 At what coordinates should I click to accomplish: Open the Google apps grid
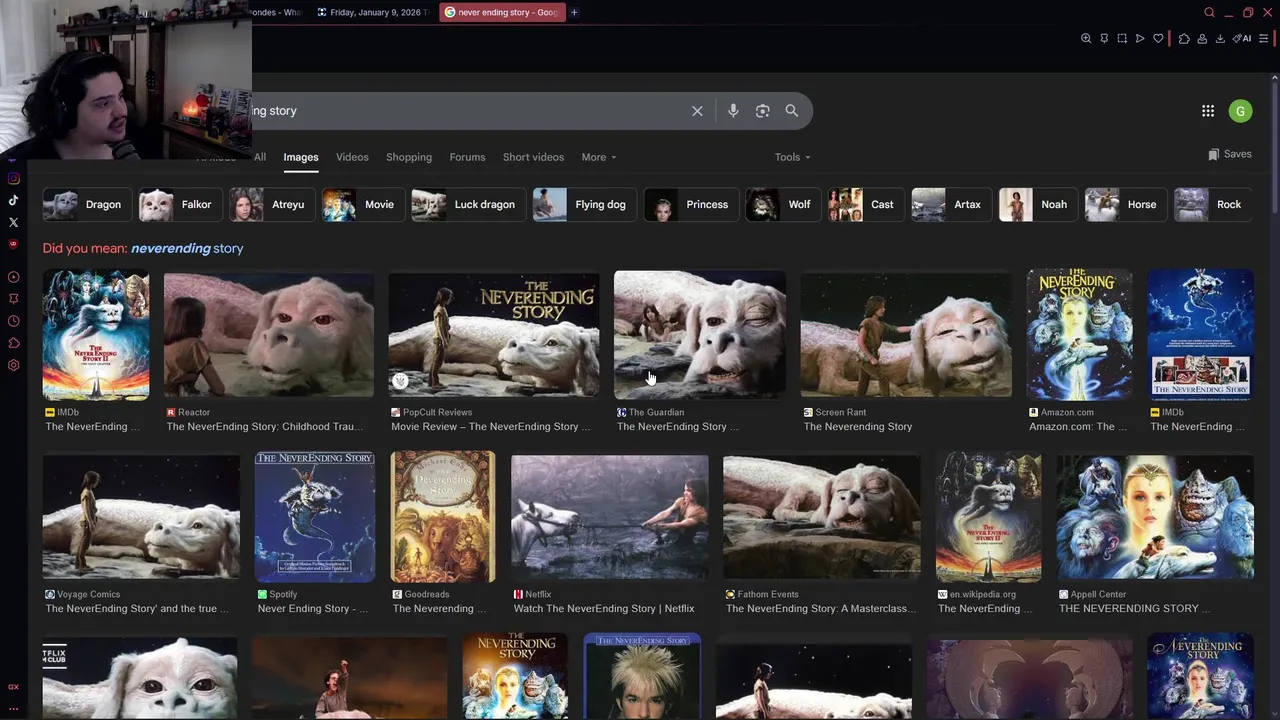pyautogui.click(x=1208, y=111)
